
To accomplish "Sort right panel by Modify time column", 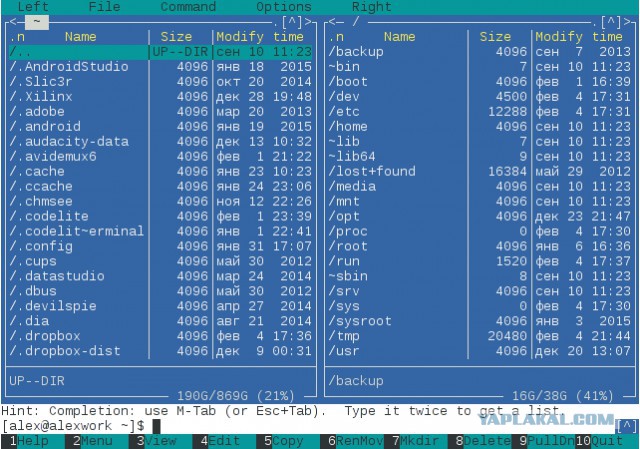I will pos(579,37).
